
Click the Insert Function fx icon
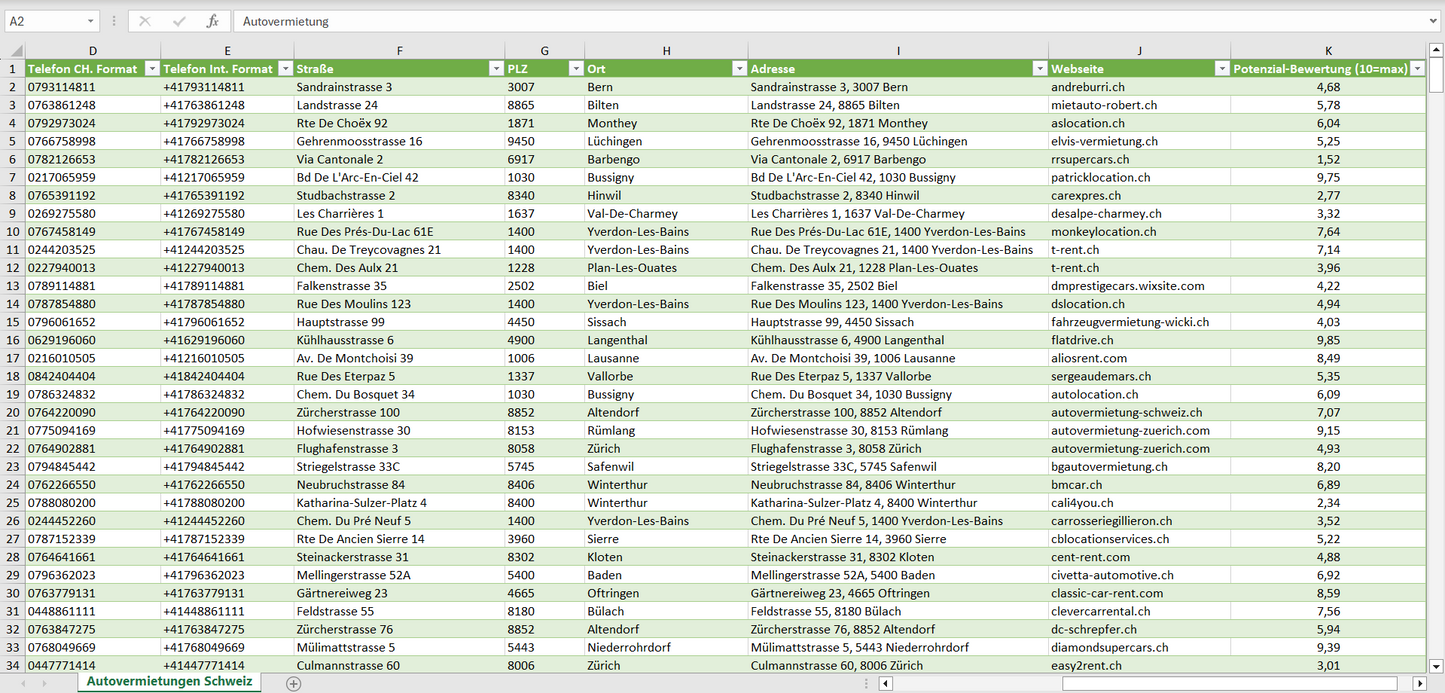(x=212, y=21)
